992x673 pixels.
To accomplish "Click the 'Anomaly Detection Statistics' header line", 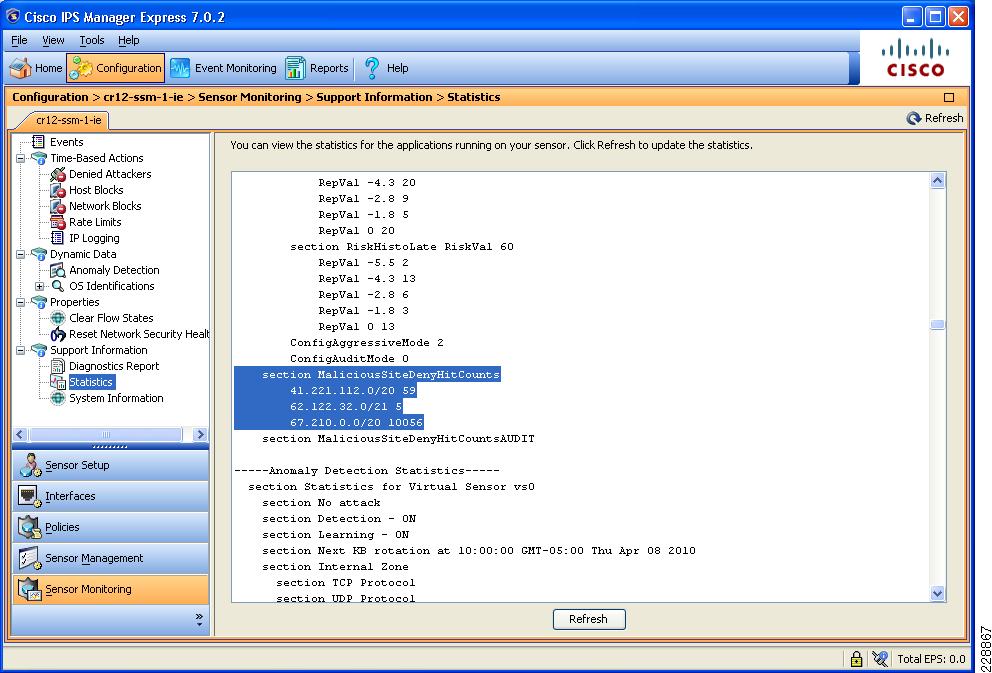I will [x=367, y=471].
